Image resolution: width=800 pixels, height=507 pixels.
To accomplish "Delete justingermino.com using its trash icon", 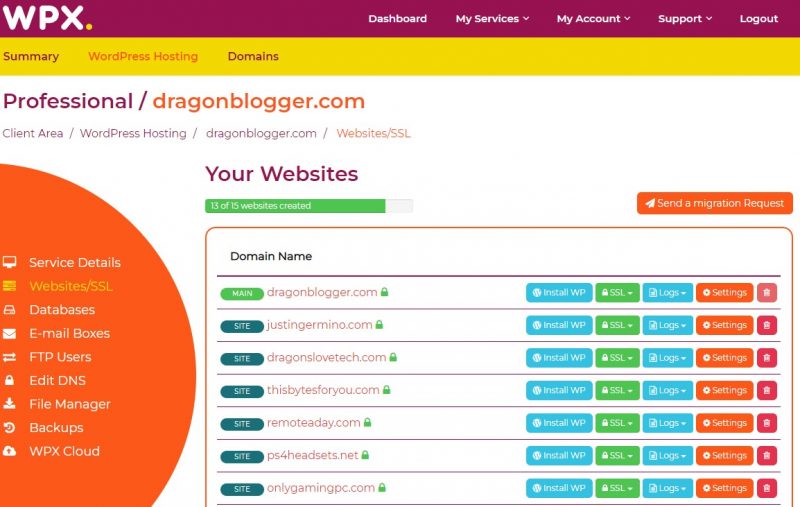I will (x=766, y=325).
